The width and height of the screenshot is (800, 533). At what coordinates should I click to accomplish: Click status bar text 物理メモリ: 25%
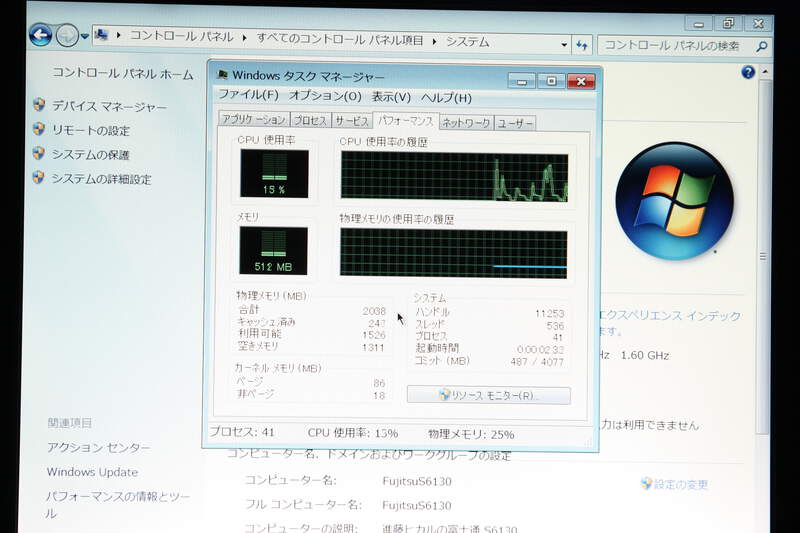tap(471, 434)
